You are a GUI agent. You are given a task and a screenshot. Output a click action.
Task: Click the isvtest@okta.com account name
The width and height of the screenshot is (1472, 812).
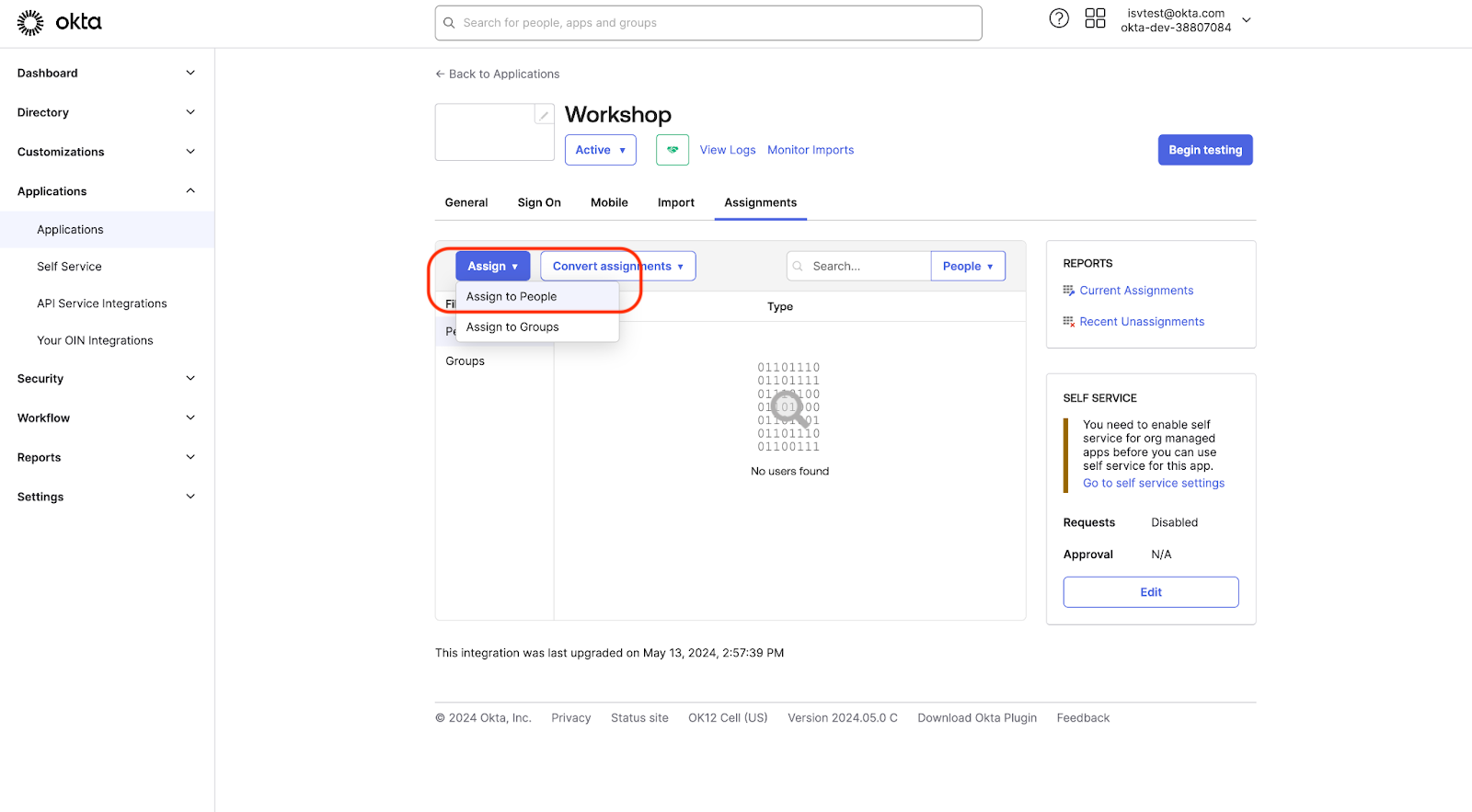(1176, 13)
